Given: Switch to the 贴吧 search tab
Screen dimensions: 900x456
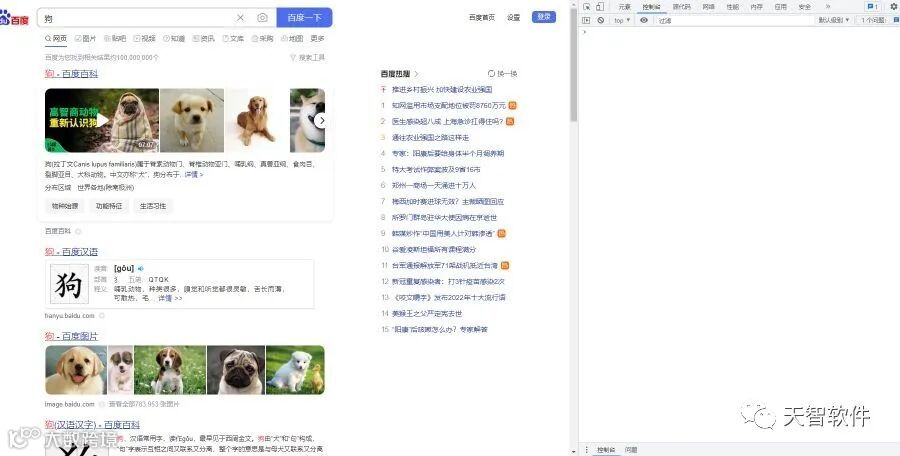Looking at the screenshot, I should tap(115, 38).
